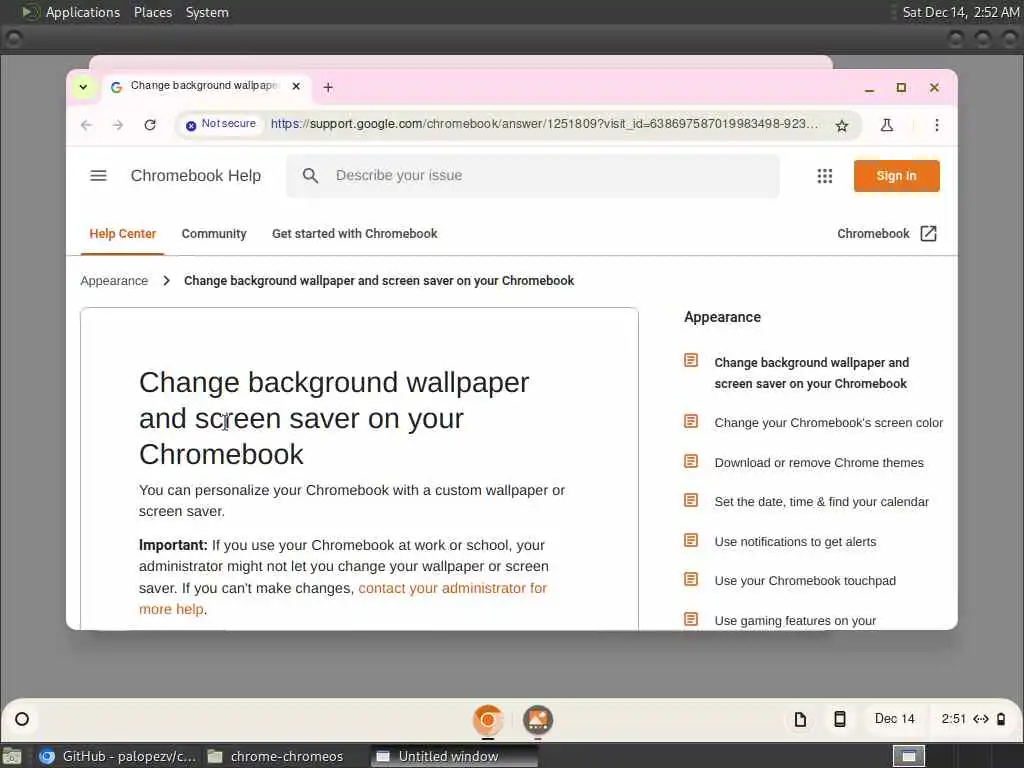Click the external link icon beside Chromebook
This screenshot has height=768, width=1024.
click(928, 234)
